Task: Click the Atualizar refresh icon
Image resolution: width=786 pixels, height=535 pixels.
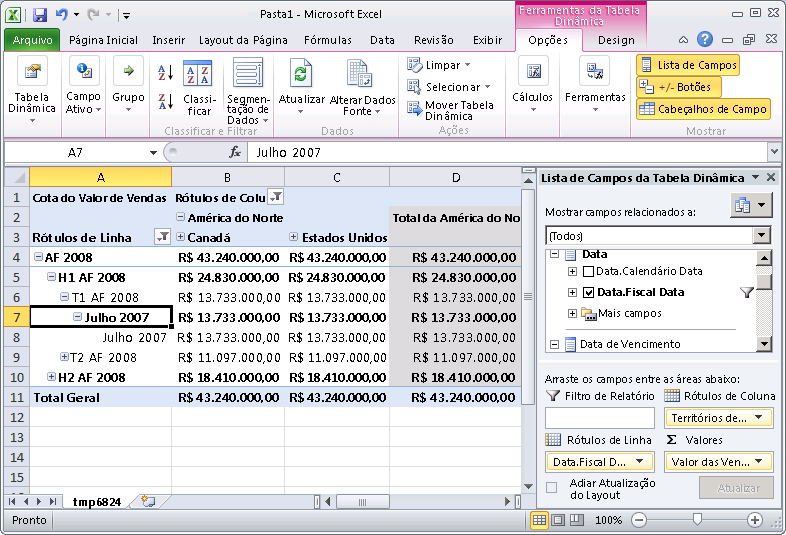Action: [x=301, y=75]
